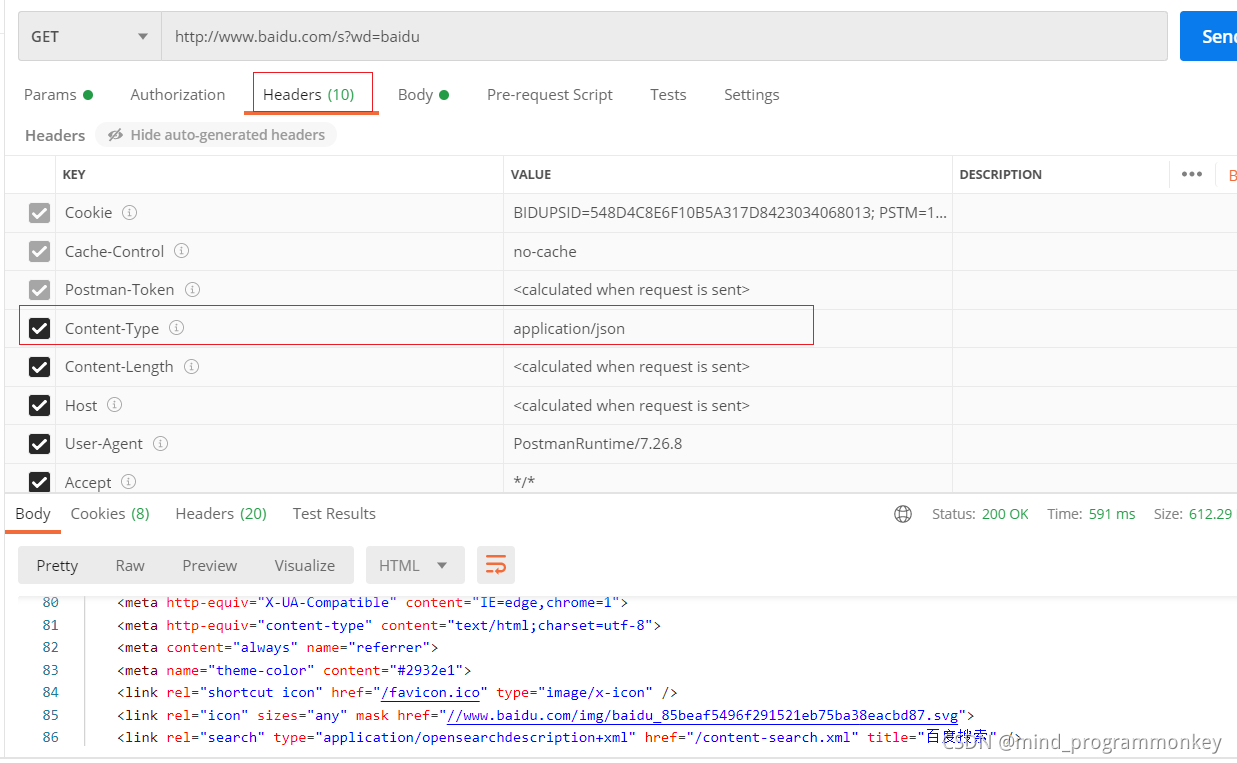Screen dimensions: 1237x763
Task: Show info for Postman-Token header
Action: coord(192,289)
